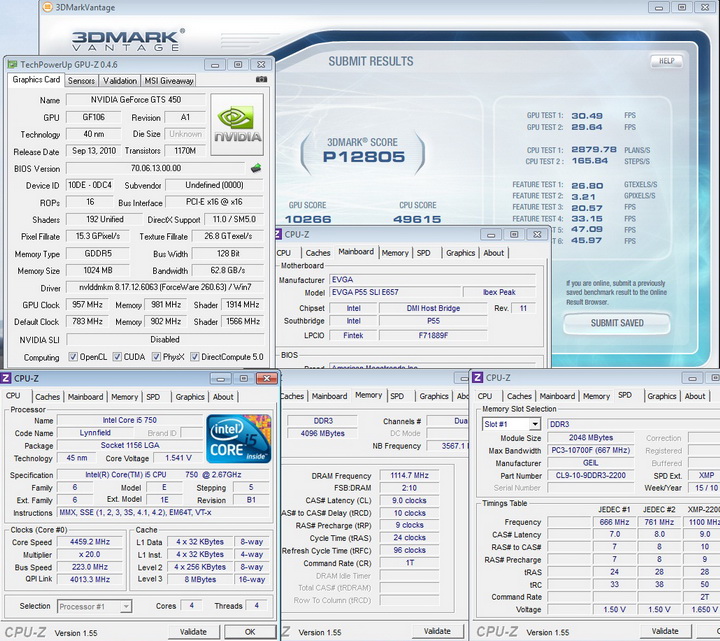The width and height of the screenshot is (720, 641).
Task: Open SPD tab in CPU-Z Mainboard window
Action: coord(424,253)
